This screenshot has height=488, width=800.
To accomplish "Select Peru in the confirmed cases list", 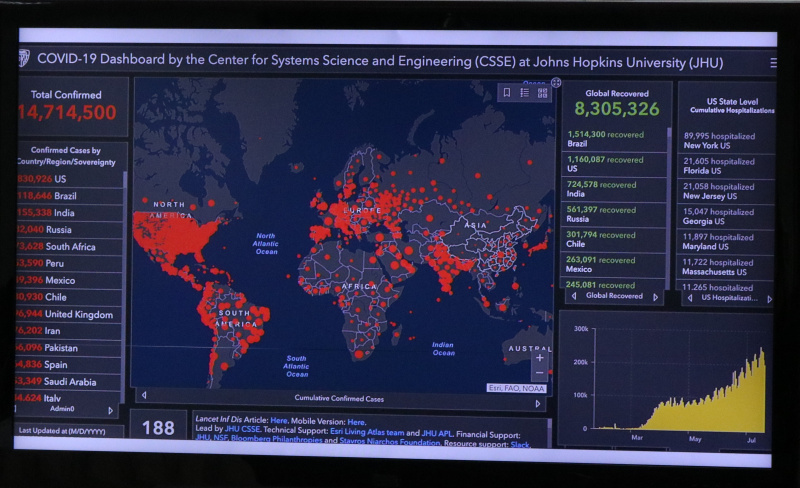I will click(x=70, y=263).
